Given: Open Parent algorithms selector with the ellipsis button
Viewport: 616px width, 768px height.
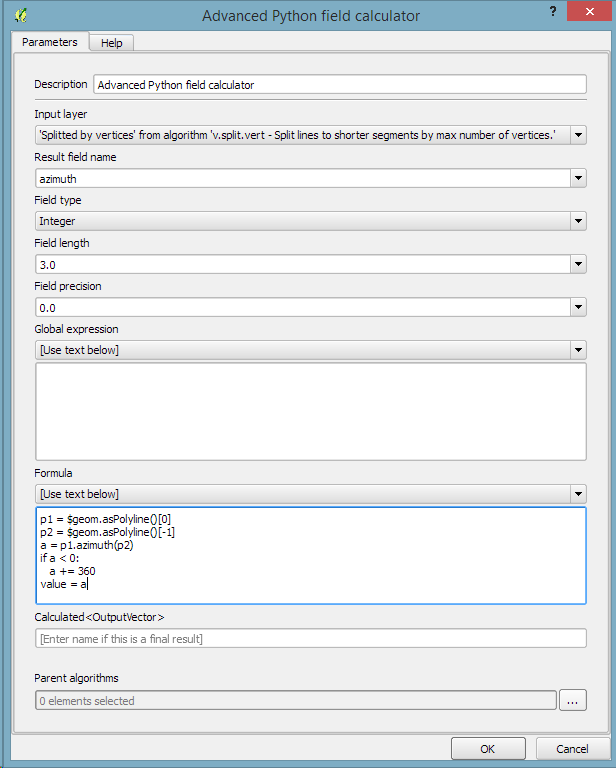Looking at the screenshot, I should pyautogui.click(x=572, y=701).
